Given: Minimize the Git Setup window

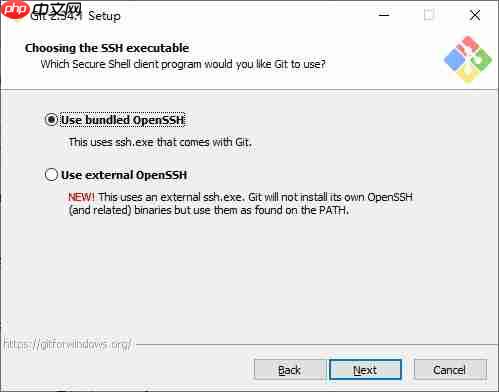Looking at the screenshot, I should [384, 15].
